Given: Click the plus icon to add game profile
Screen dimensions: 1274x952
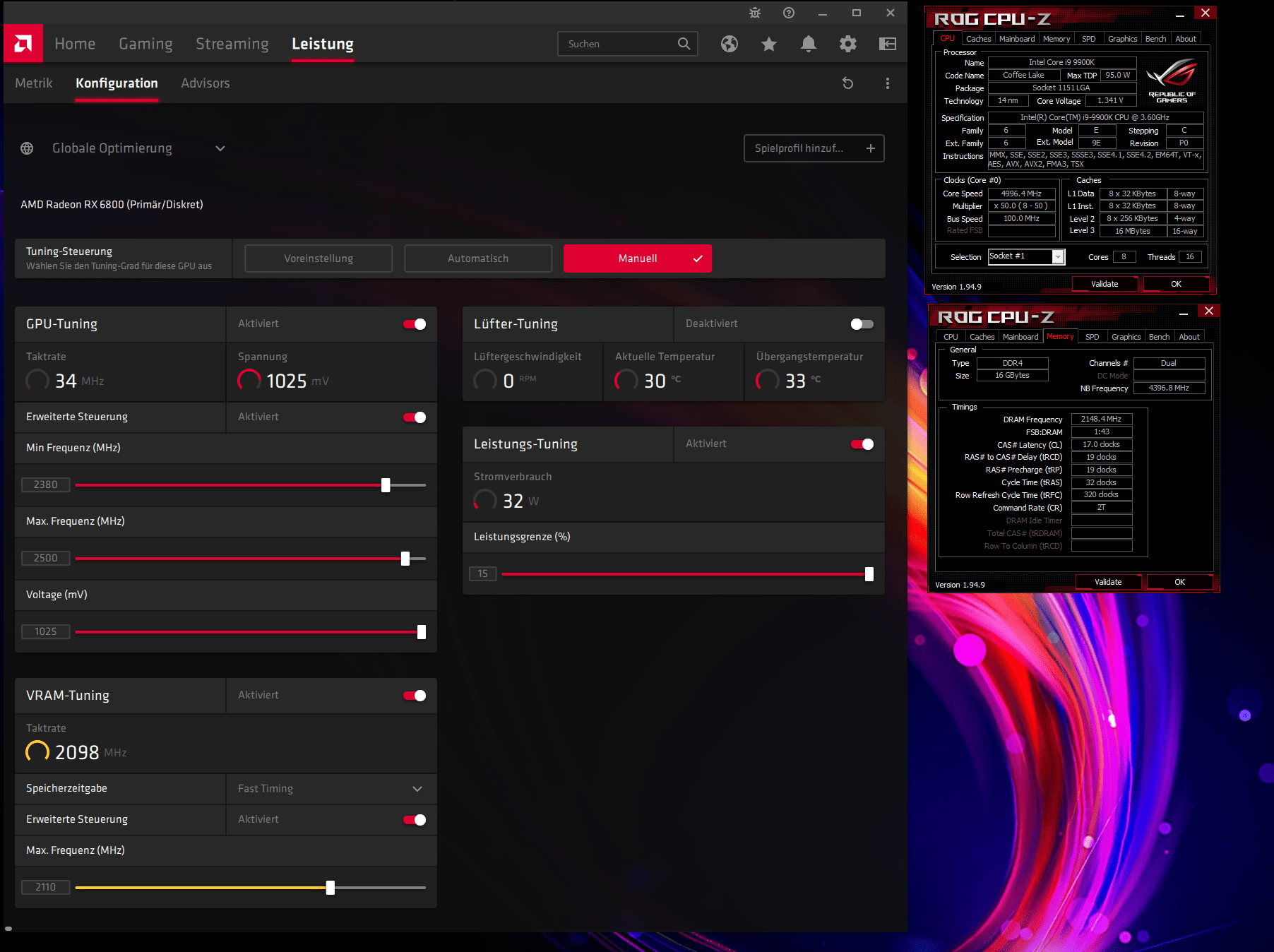Looking at the screenshot, I should point(871,148).
